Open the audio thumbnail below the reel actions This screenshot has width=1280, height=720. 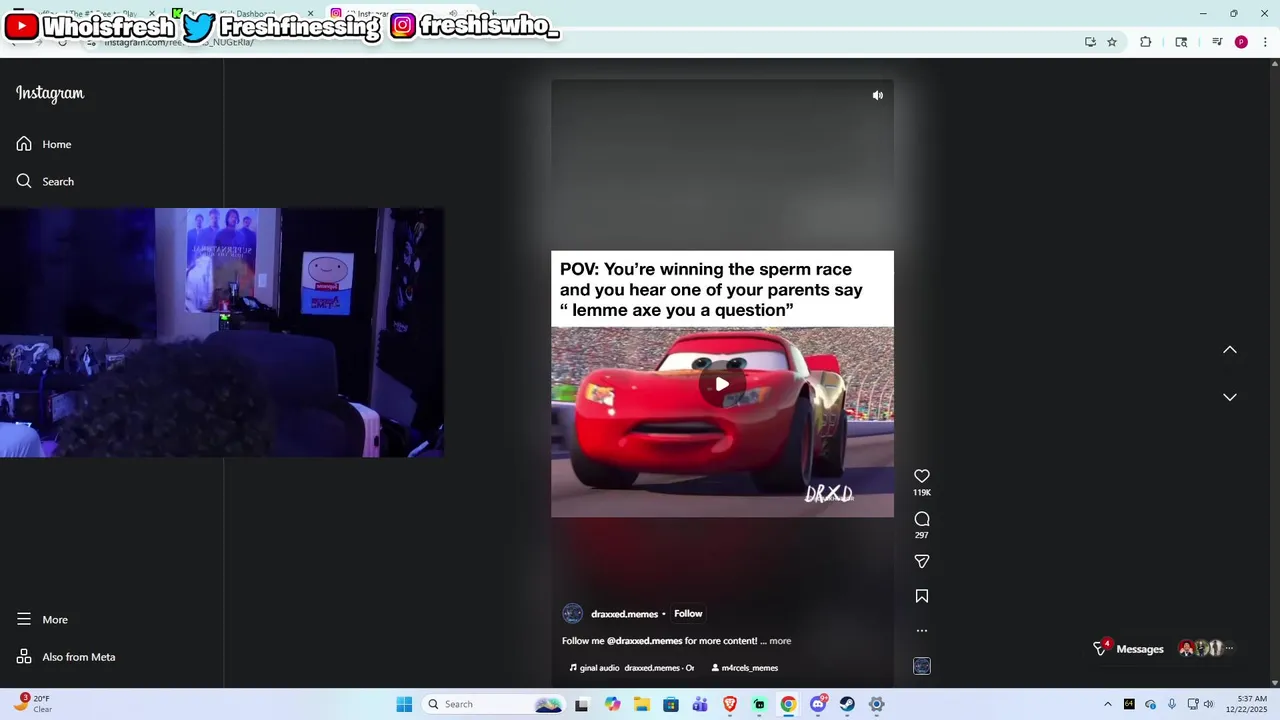tap(922, 666)
